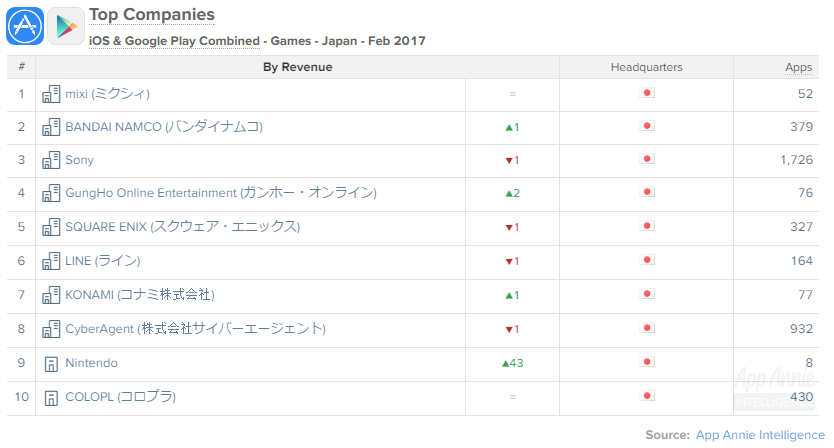Screen dimensions: 834x448
Task: Click the Japan flag in BANDAI NAMCO row
Action: [646, 127]
